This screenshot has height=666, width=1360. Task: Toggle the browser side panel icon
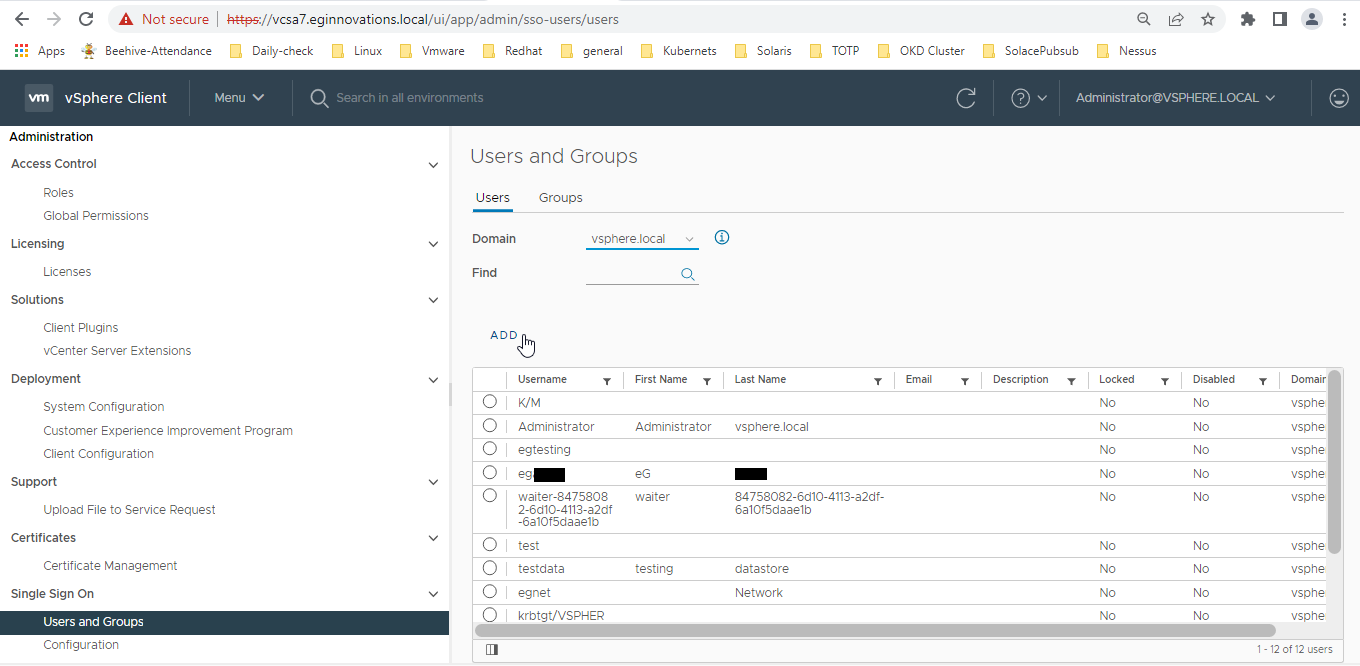[x=1279, y=19]
